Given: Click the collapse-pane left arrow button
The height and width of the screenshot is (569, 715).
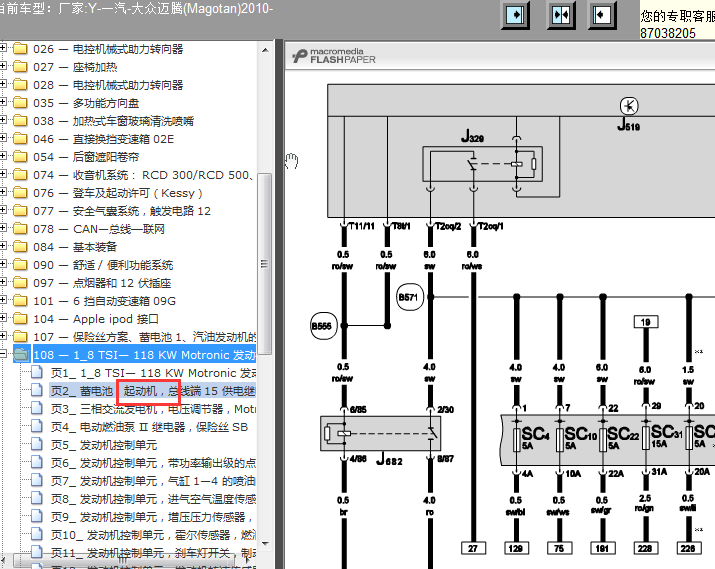Looking at the screenshot, I should pos(602,16).
